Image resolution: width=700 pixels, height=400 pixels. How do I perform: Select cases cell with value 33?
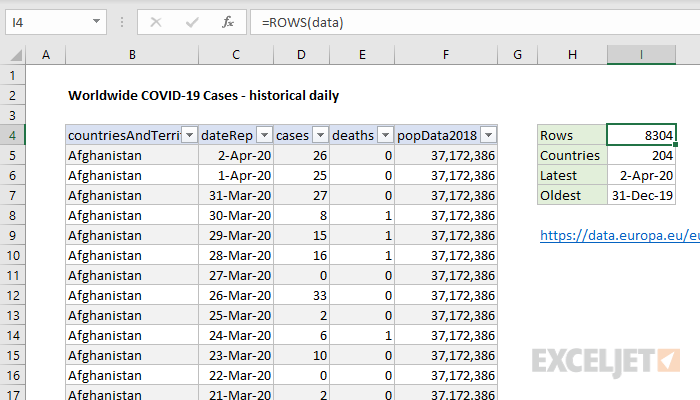(301, 296)
